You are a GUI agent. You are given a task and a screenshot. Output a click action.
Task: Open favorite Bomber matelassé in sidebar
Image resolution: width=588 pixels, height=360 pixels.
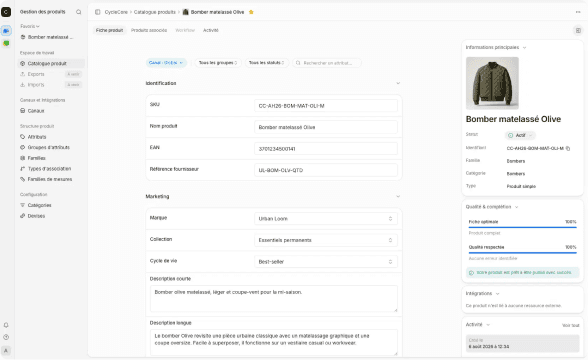pyautogui.click(x=51, y=37)
